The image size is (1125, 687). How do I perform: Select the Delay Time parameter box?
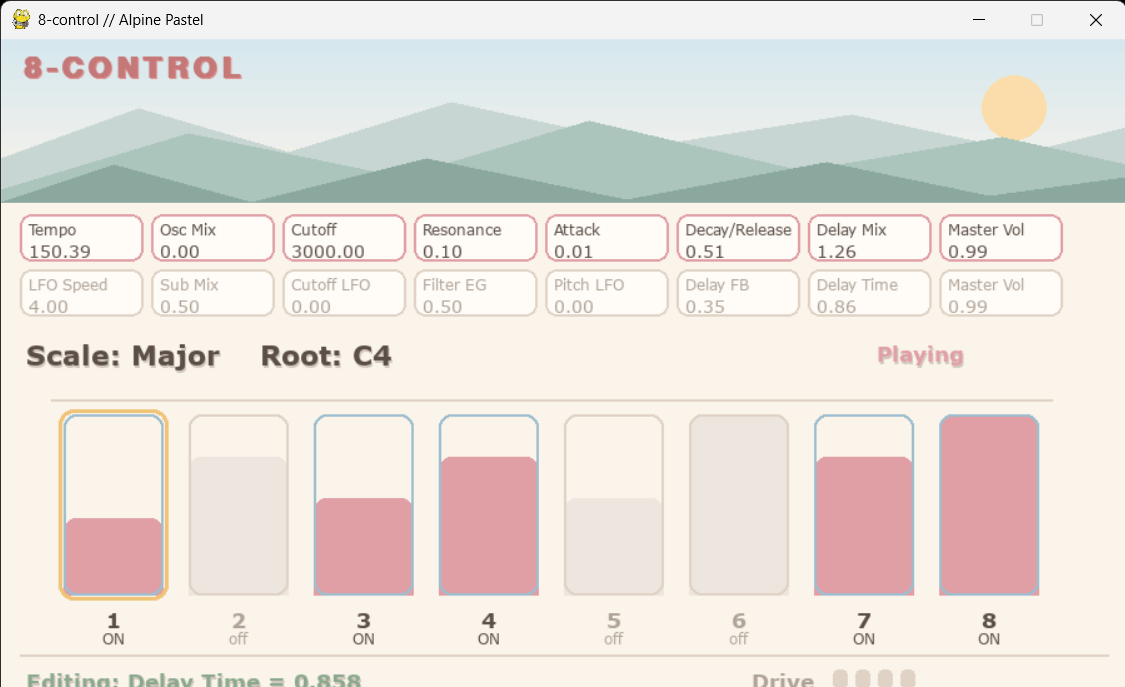[869, 293]
